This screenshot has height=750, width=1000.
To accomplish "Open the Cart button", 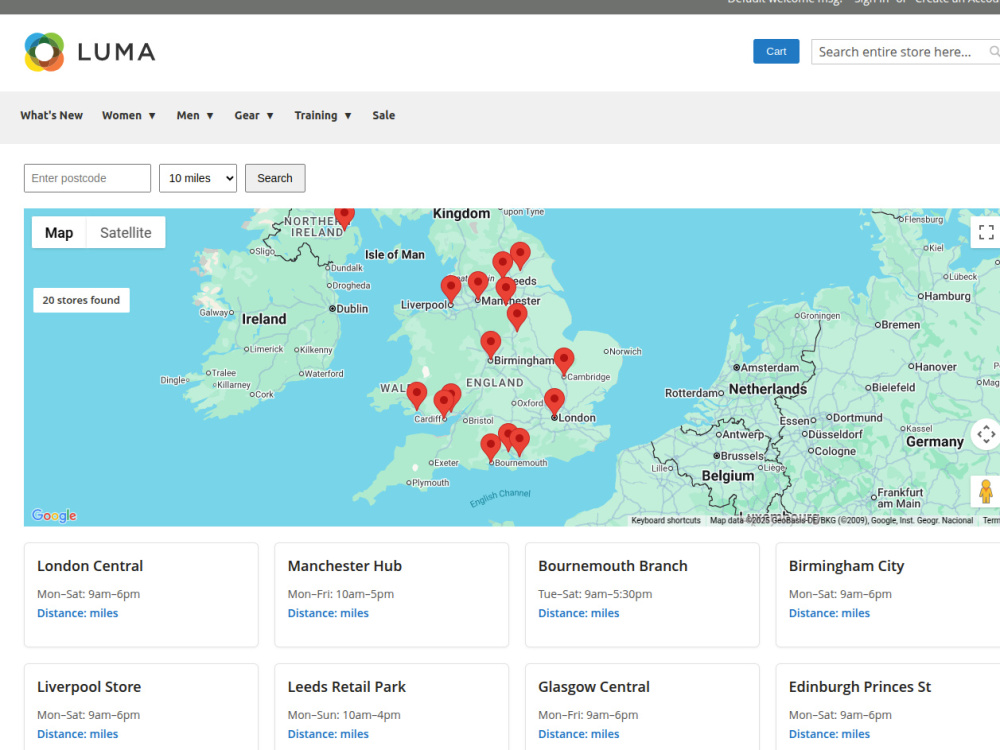I will pyautogui.click(x=776, y=52).
